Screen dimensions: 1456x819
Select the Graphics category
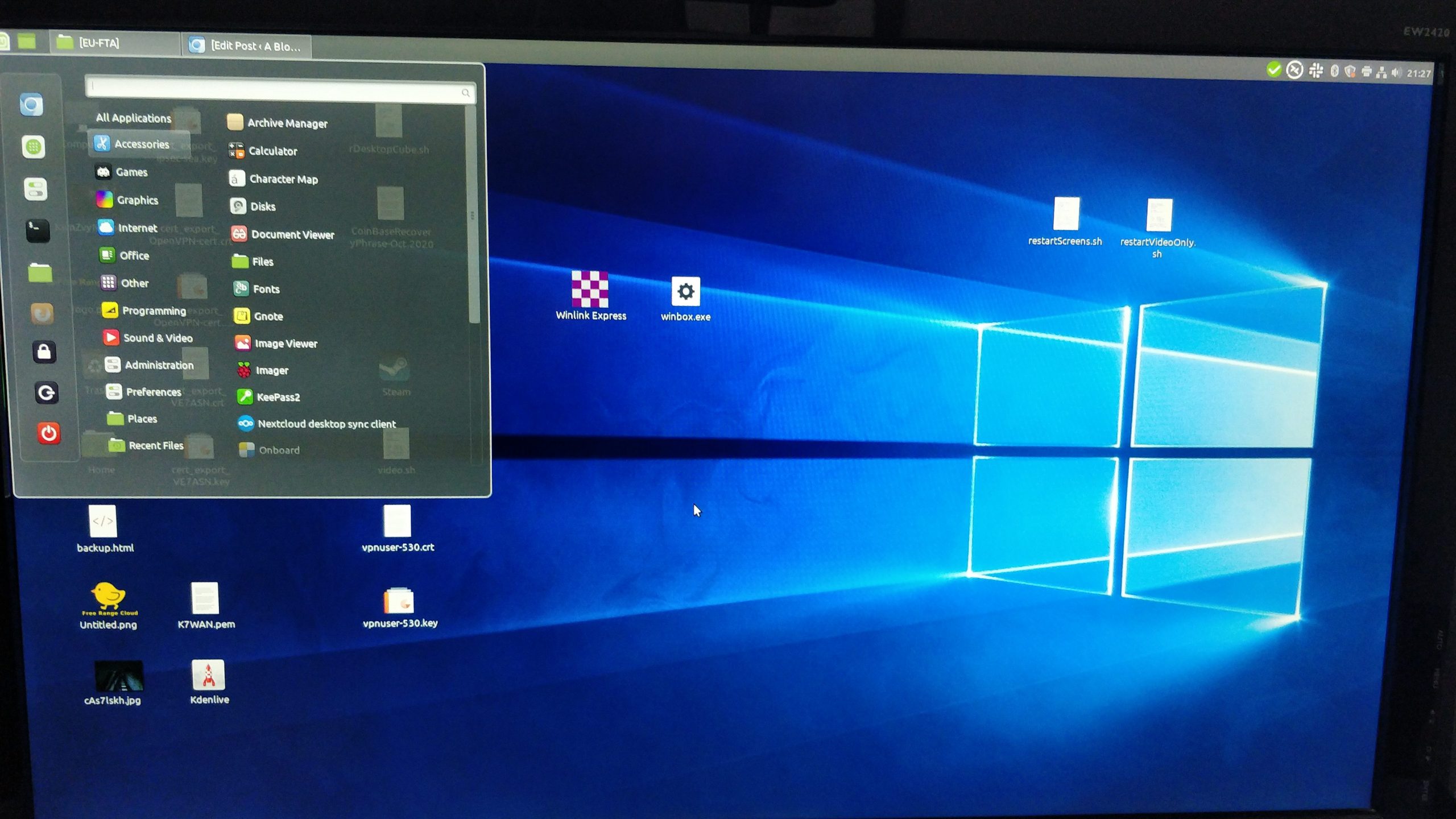(127, 200)
